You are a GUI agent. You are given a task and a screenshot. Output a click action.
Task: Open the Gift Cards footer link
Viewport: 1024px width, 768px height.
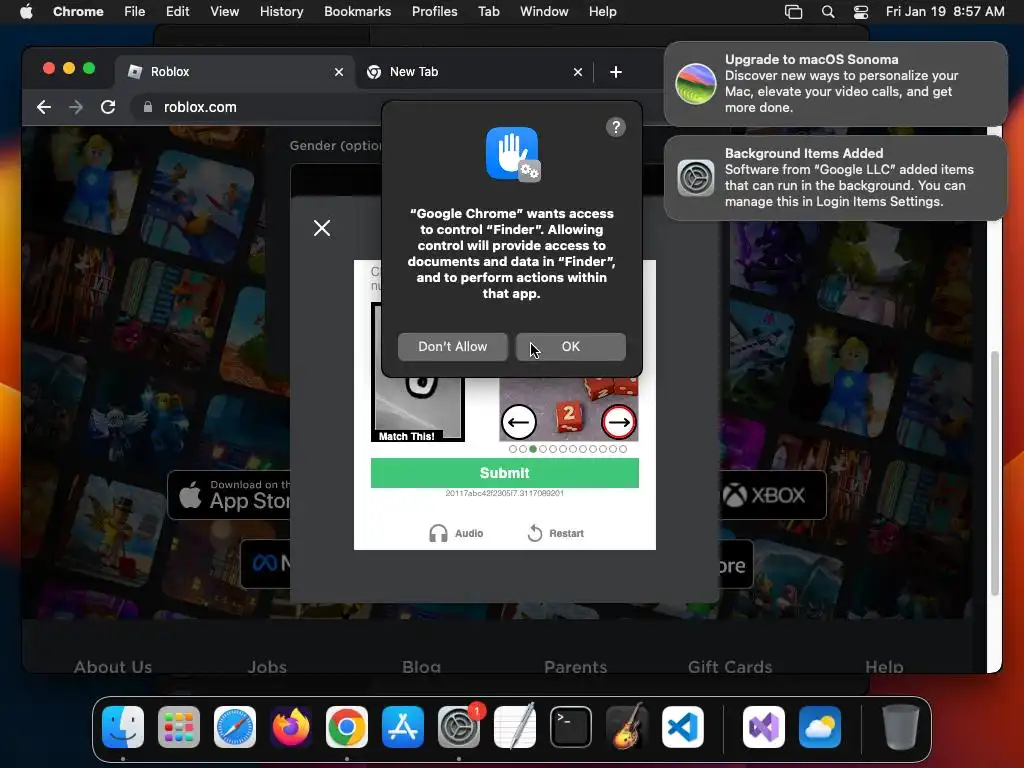coord(729,667)
